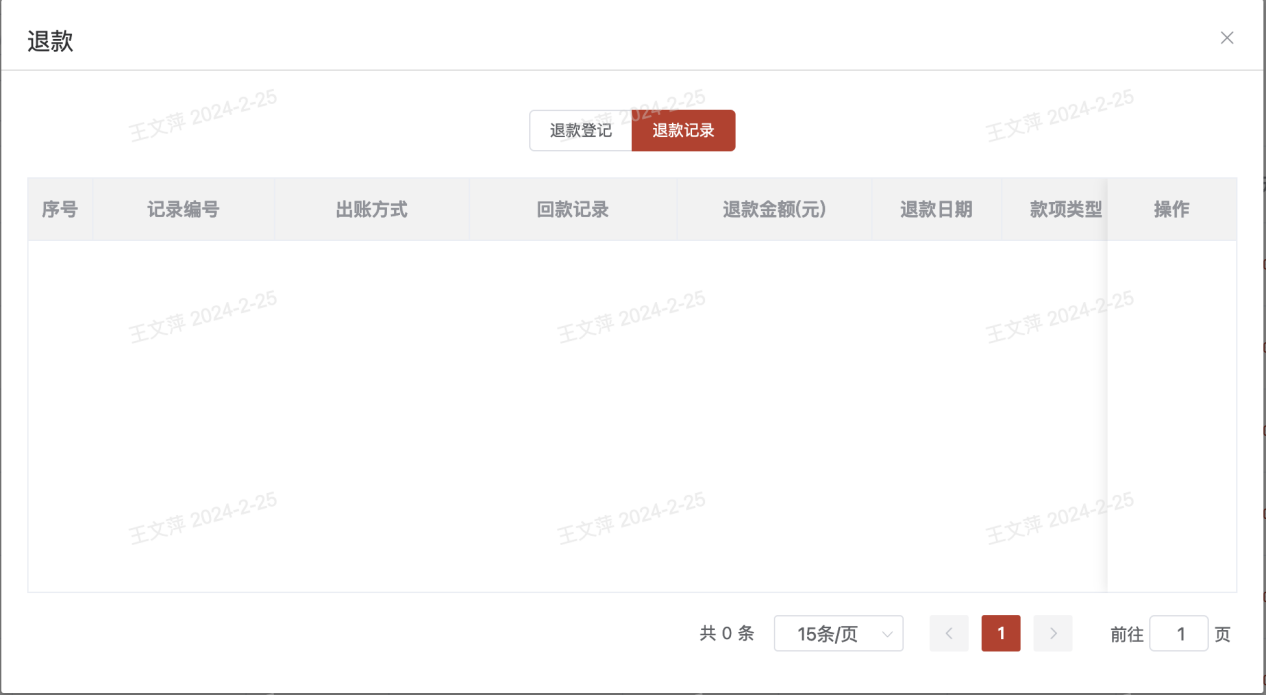Click the 记录编号 column header
This screenshot has width=1266, height=695.
point(183,210)
